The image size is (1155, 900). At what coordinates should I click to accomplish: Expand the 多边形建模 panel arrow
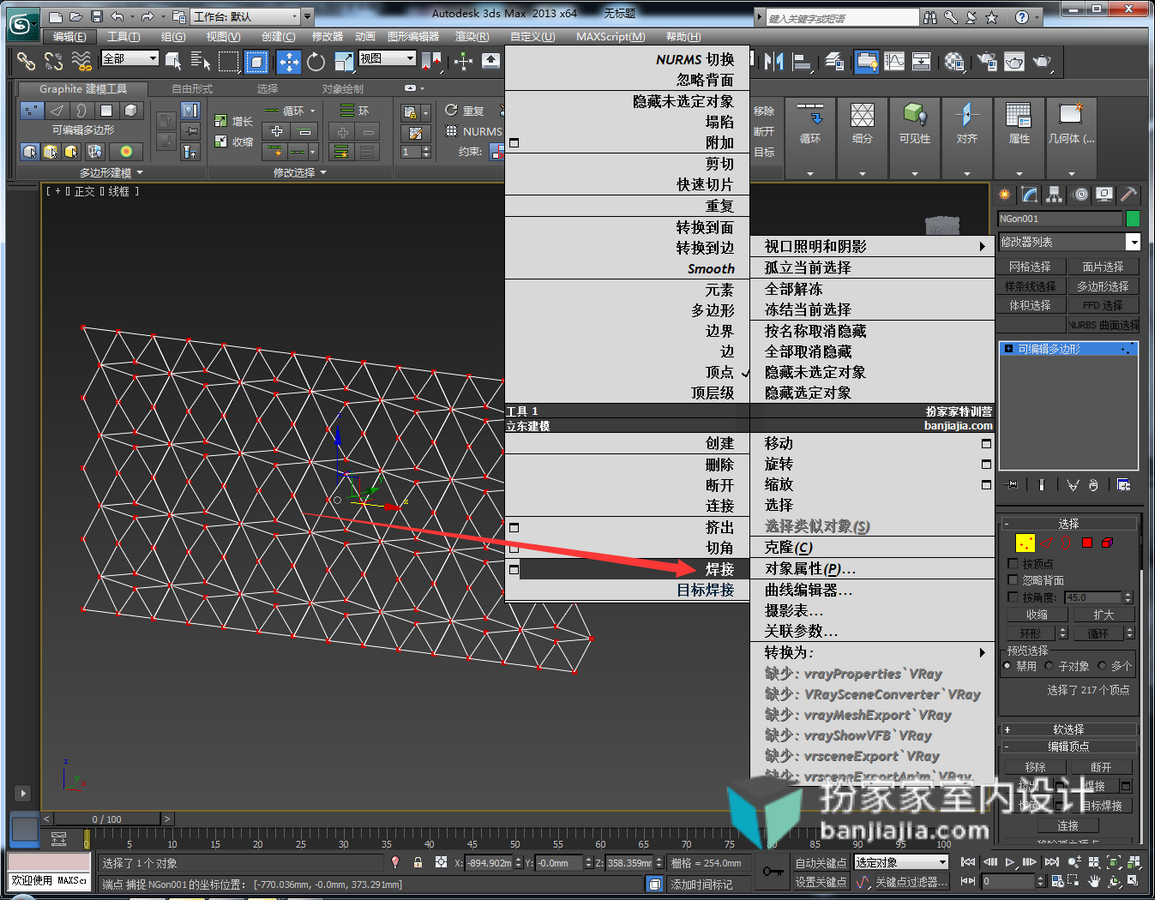140,172
